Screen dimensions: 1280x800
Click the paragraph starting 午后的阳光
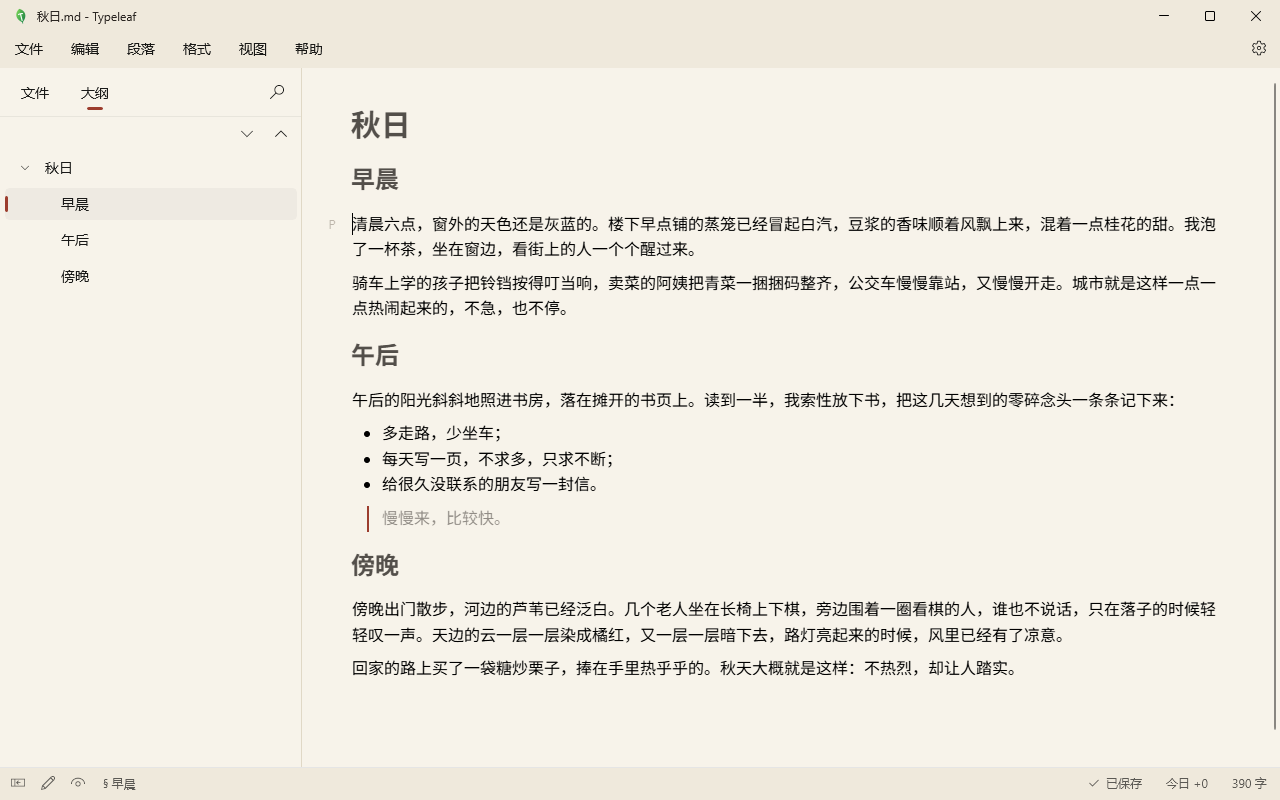pos(765,400)
